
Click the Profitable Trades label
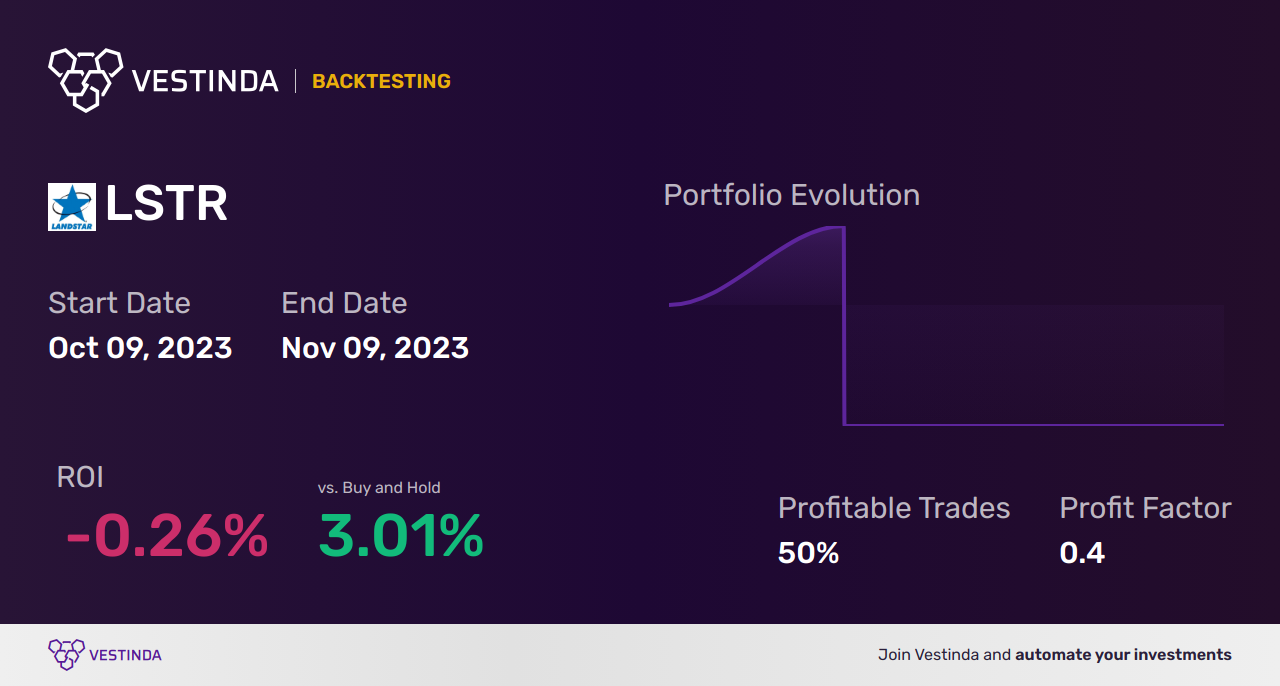click(x=894, y=508)
